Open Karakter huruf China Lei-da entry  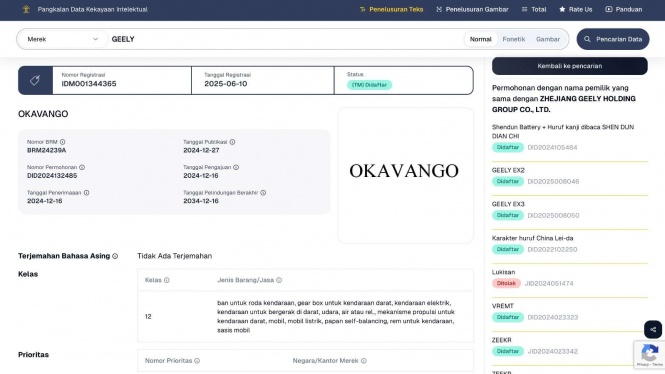pos(532,238)
